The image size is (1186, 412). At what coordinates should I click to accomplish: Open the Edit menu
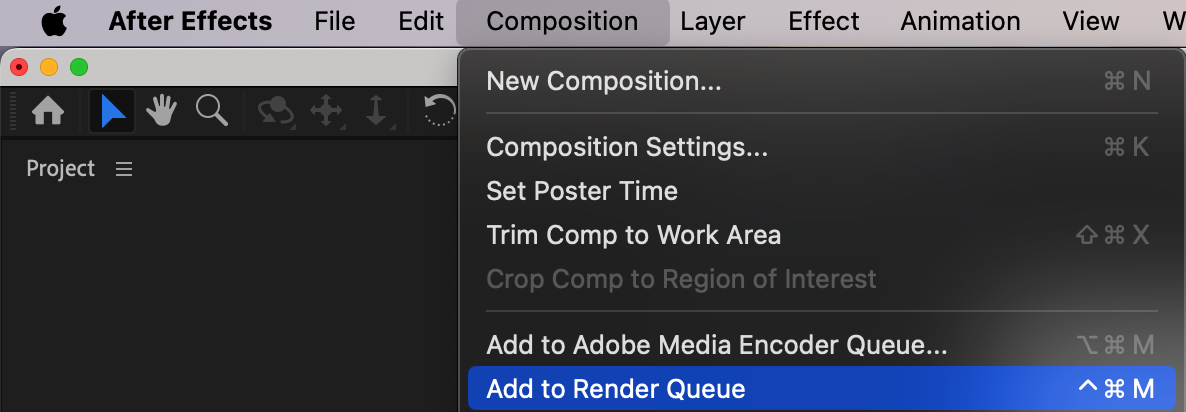pos(421,21)
